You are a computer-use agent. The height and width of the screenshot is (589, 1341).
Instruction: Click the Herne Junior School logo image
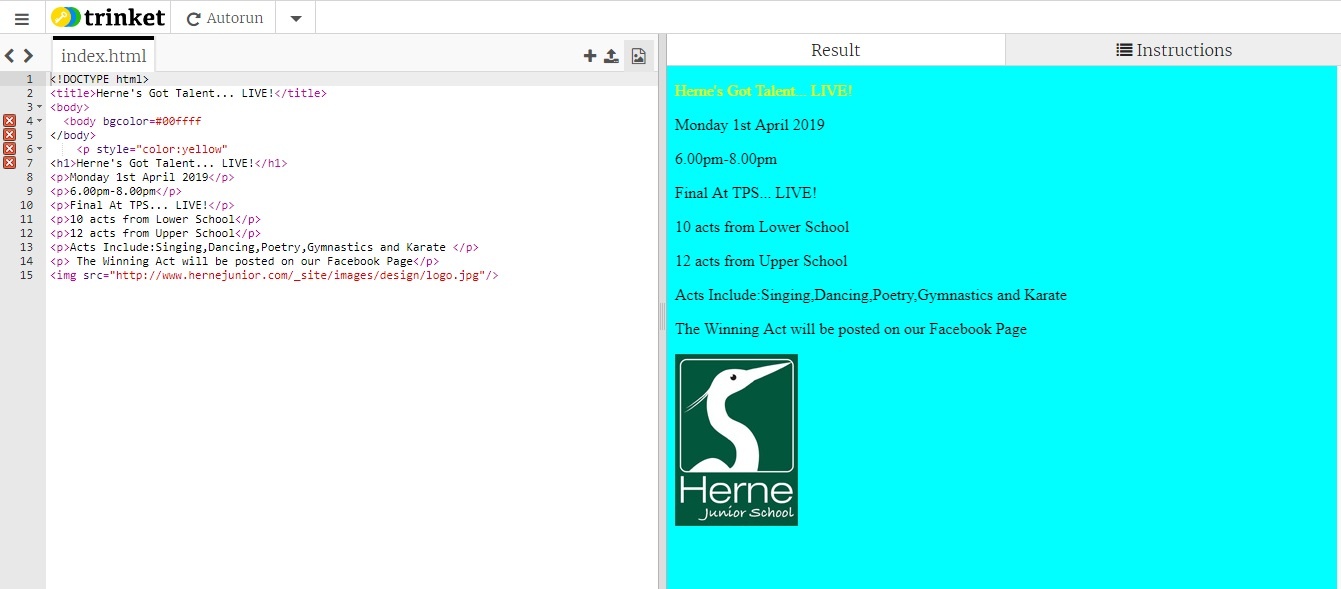(736, 439)
